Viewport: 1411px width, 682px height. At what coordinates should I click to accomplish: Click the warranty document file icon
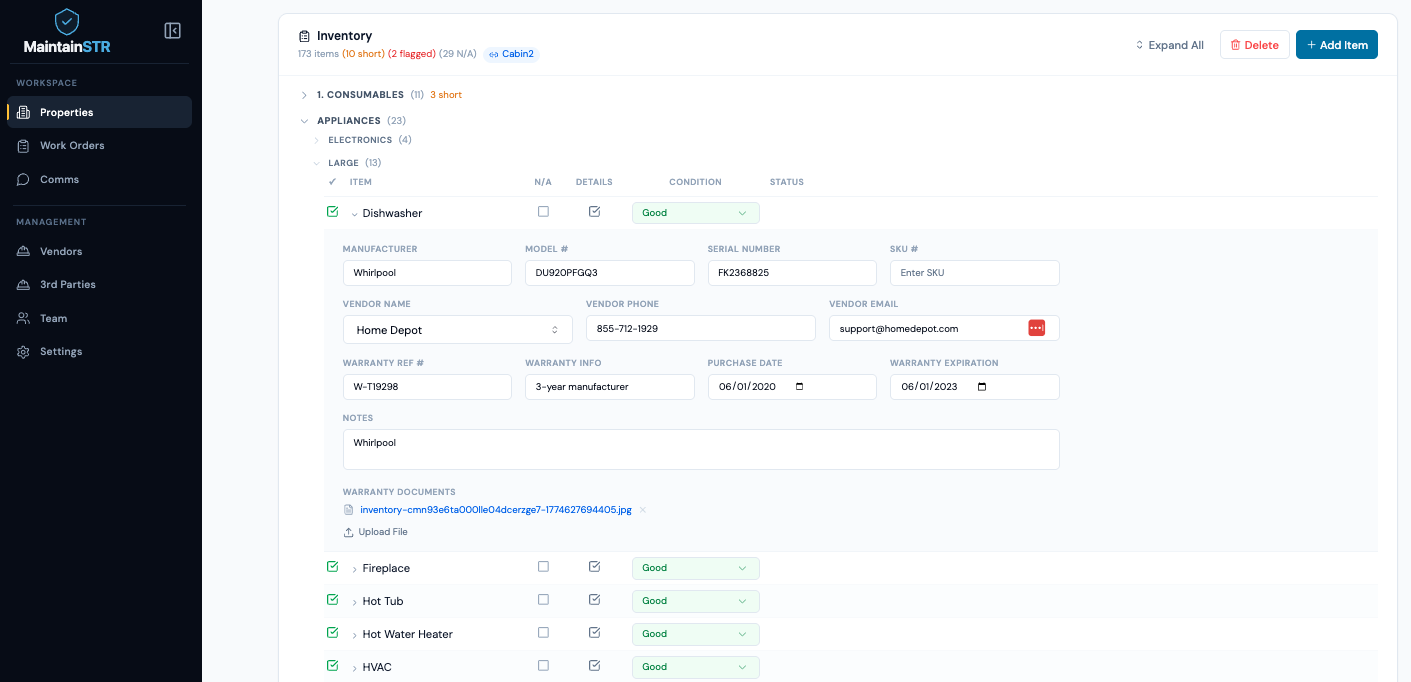click(x=348, y=510)
